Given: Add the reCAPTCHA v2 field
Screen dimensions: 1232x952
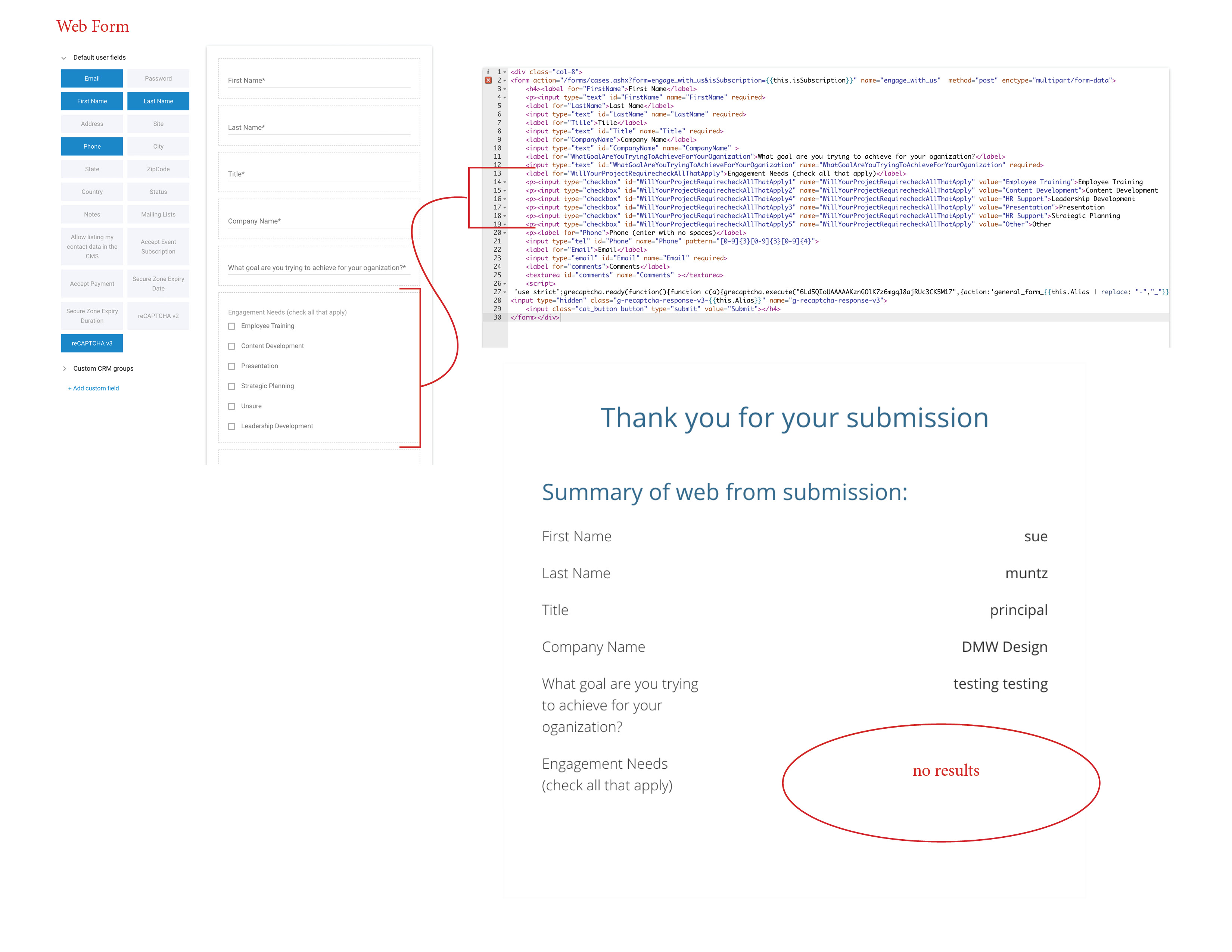Looking at the screenshot, I should tap(158, 316).
